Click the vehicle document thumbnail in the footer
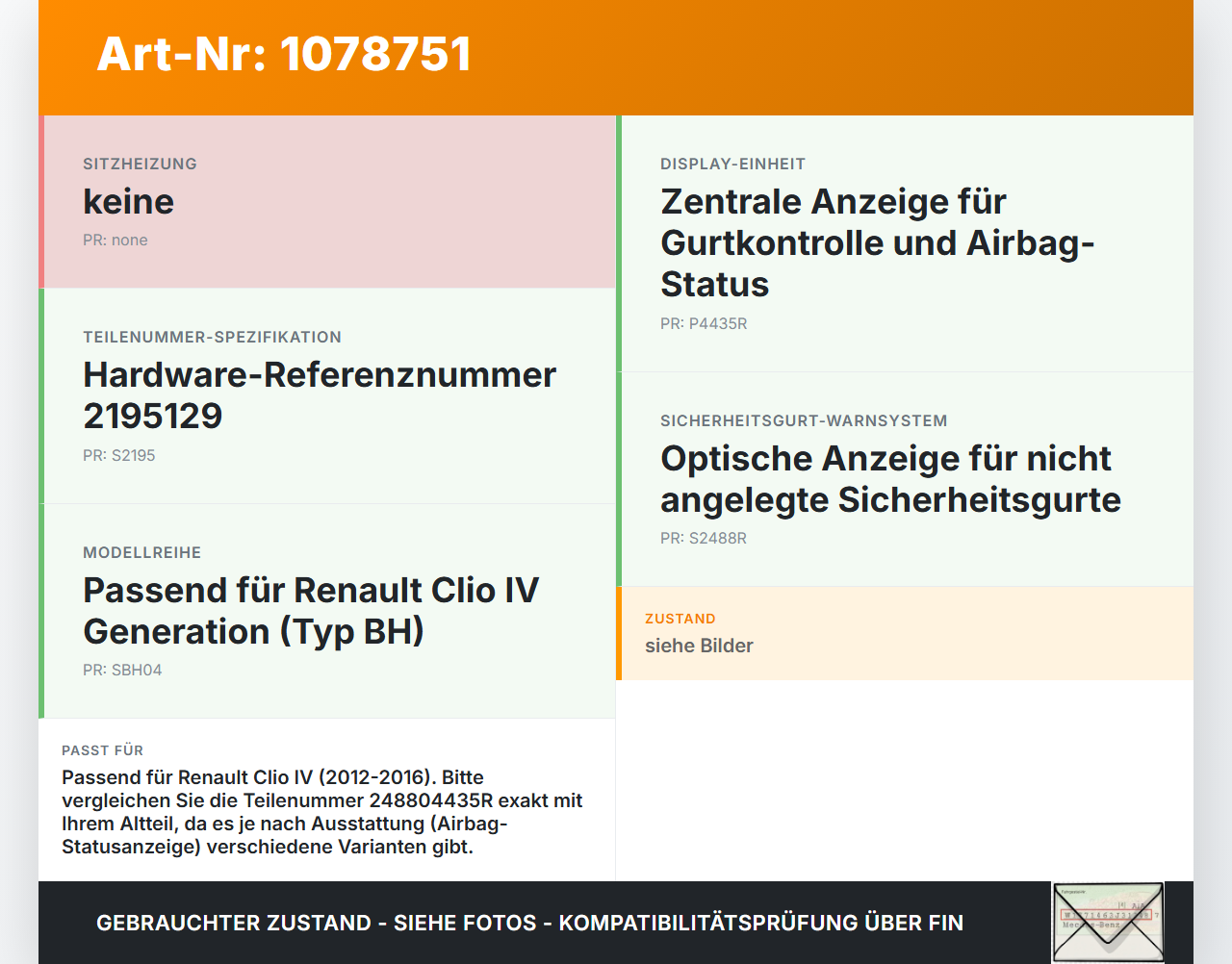Viewport: 1232px width, 964px height. point(1108,923)
